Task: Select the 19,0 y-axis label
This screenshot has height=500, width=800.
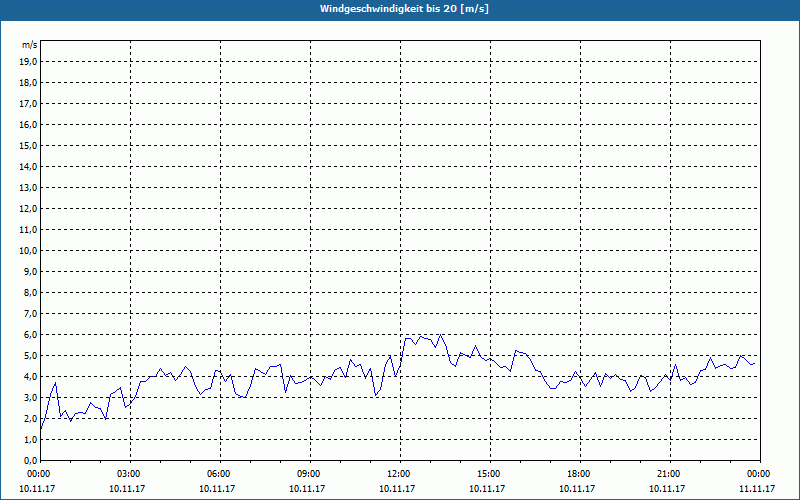Action: coord(29,62)
